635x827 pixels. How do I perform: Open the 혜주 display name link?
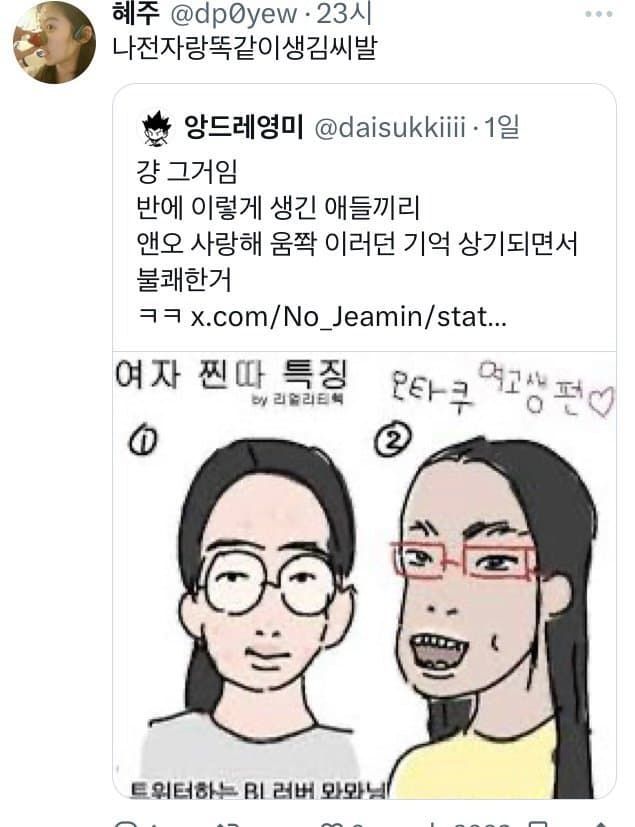(x=136, y=13)
